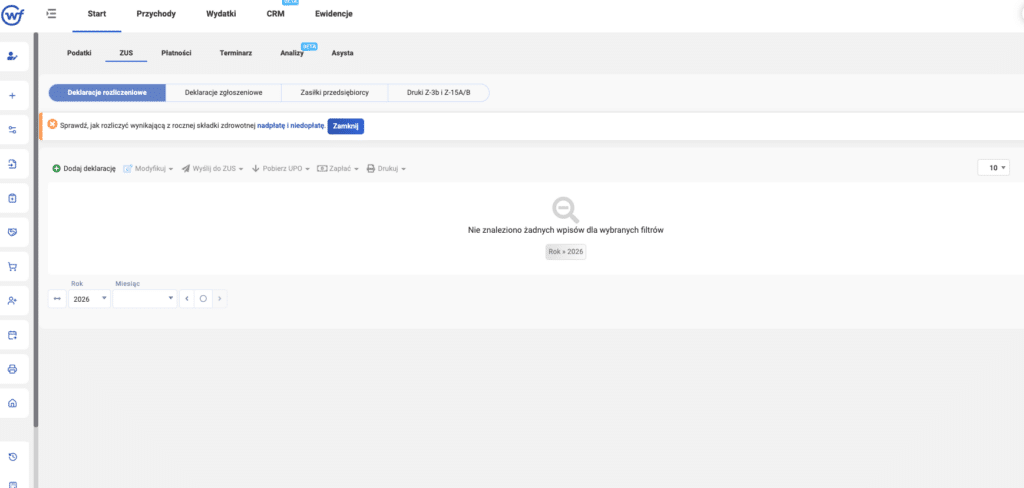Screen dimensions: 1024x488
Task: Select Zasiłki przedsiębiorcy tab
Action: [x=334, y=93]
